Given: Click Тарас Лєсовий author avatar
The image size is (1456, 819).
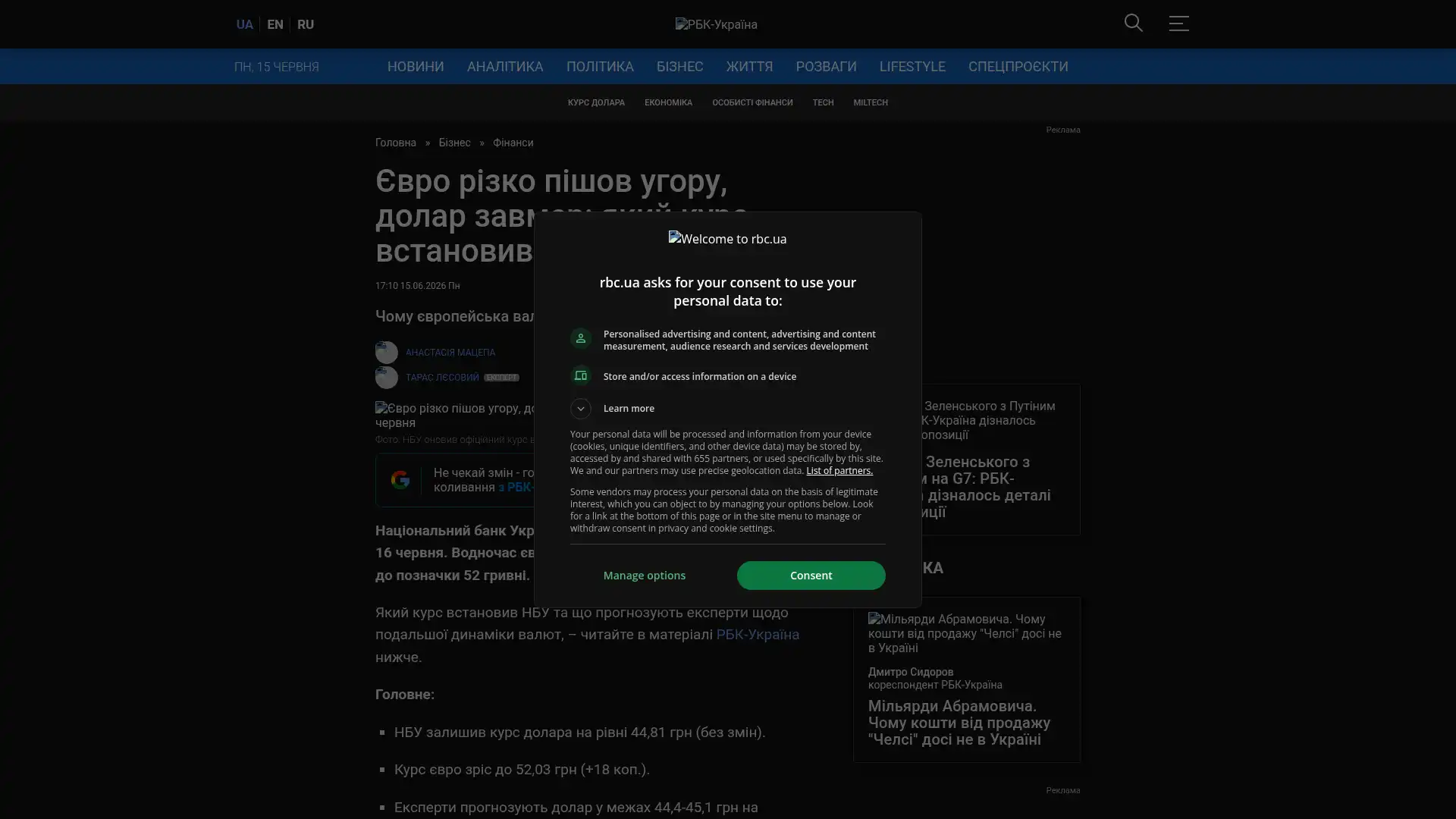Looking at the screenshot, I should pyautogui.click(x=386, y=378).
